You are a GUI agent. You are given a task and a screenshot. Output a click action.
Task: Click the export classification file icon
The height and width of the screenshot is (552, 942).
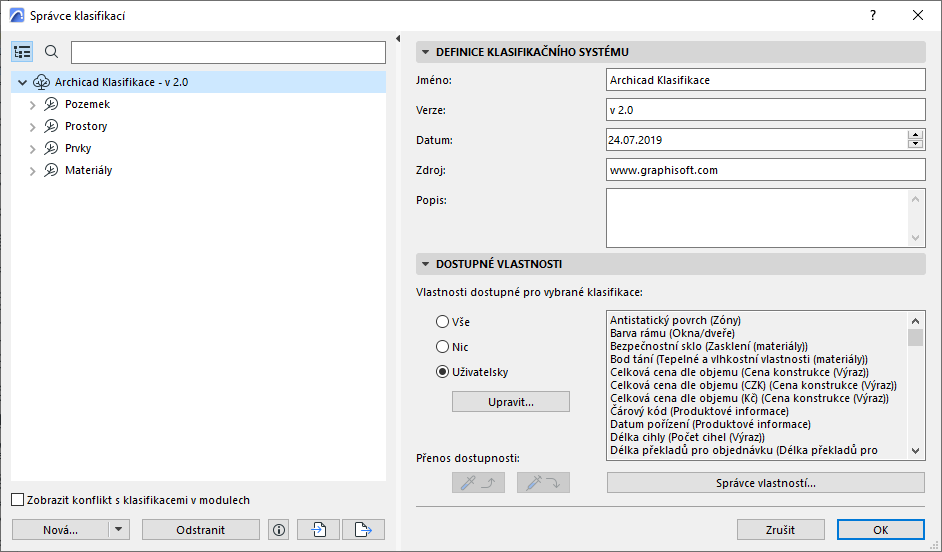[363, 530]
